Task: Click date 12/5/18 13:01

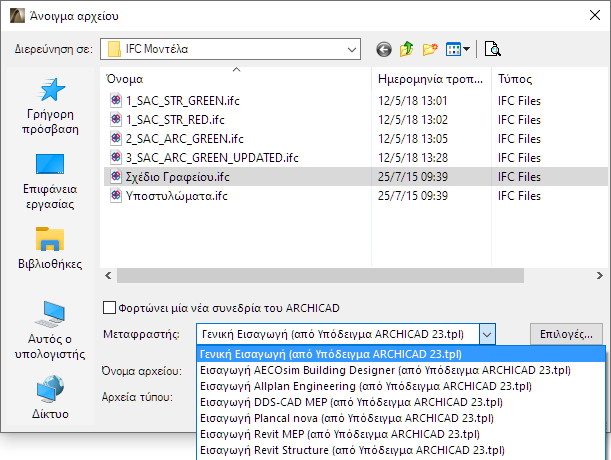Action: (x=413, y=101)
